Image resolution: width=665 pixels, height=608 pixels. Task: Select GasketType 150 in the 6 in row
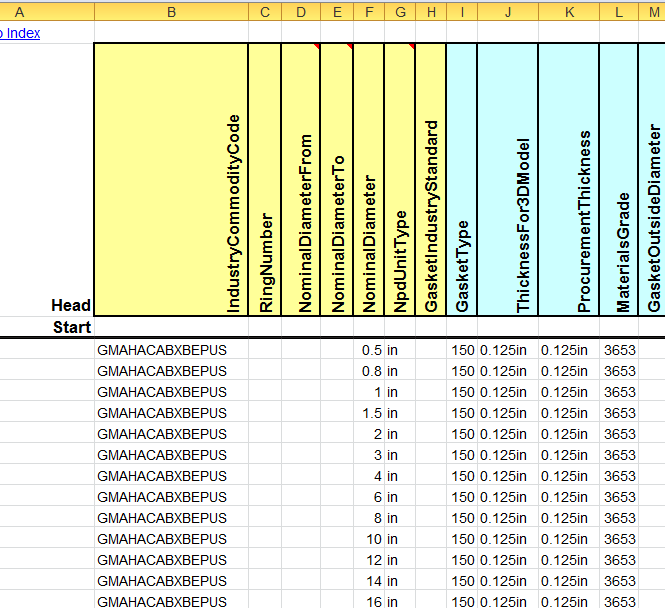click(x=462, y=497)
